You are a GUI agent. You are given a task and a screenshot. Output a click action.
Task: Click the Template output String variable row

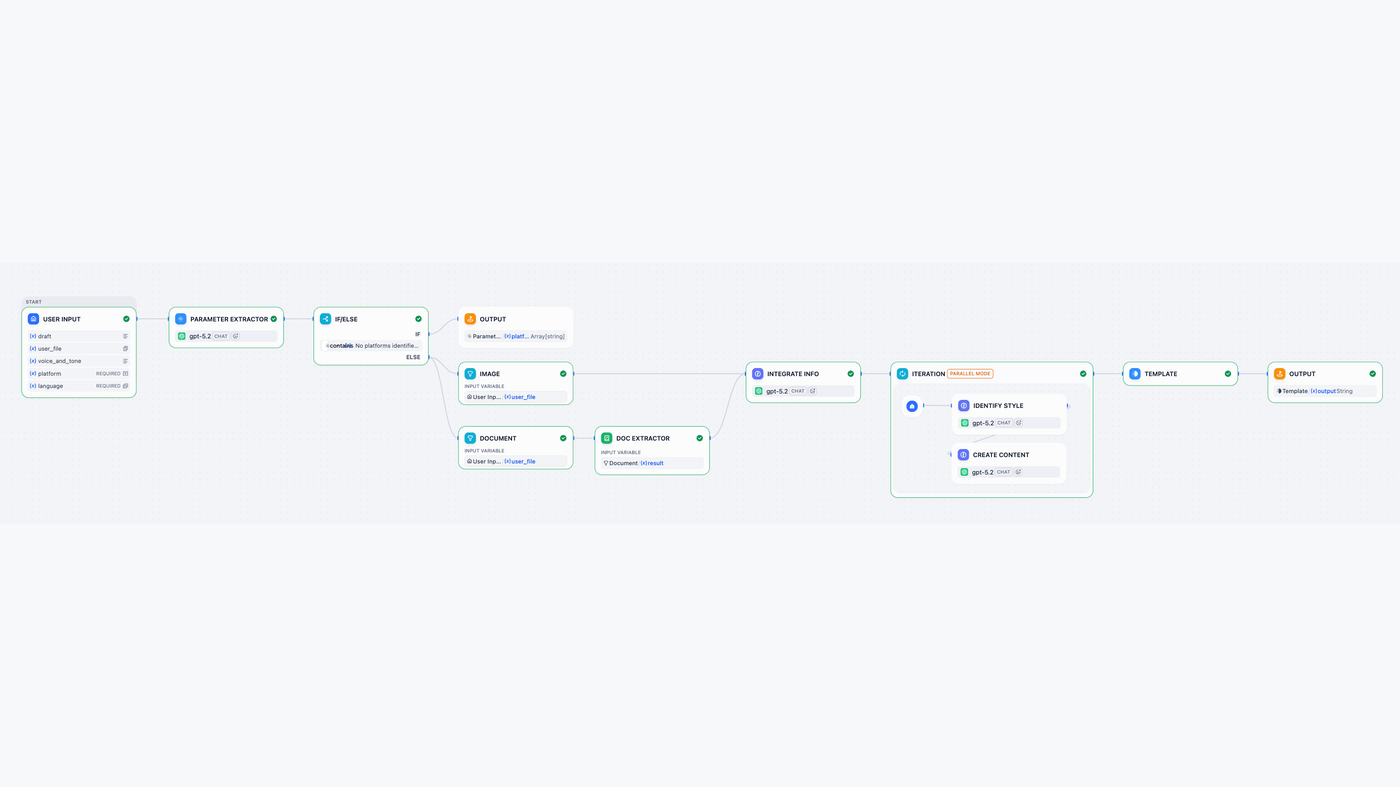(1325, 391)
